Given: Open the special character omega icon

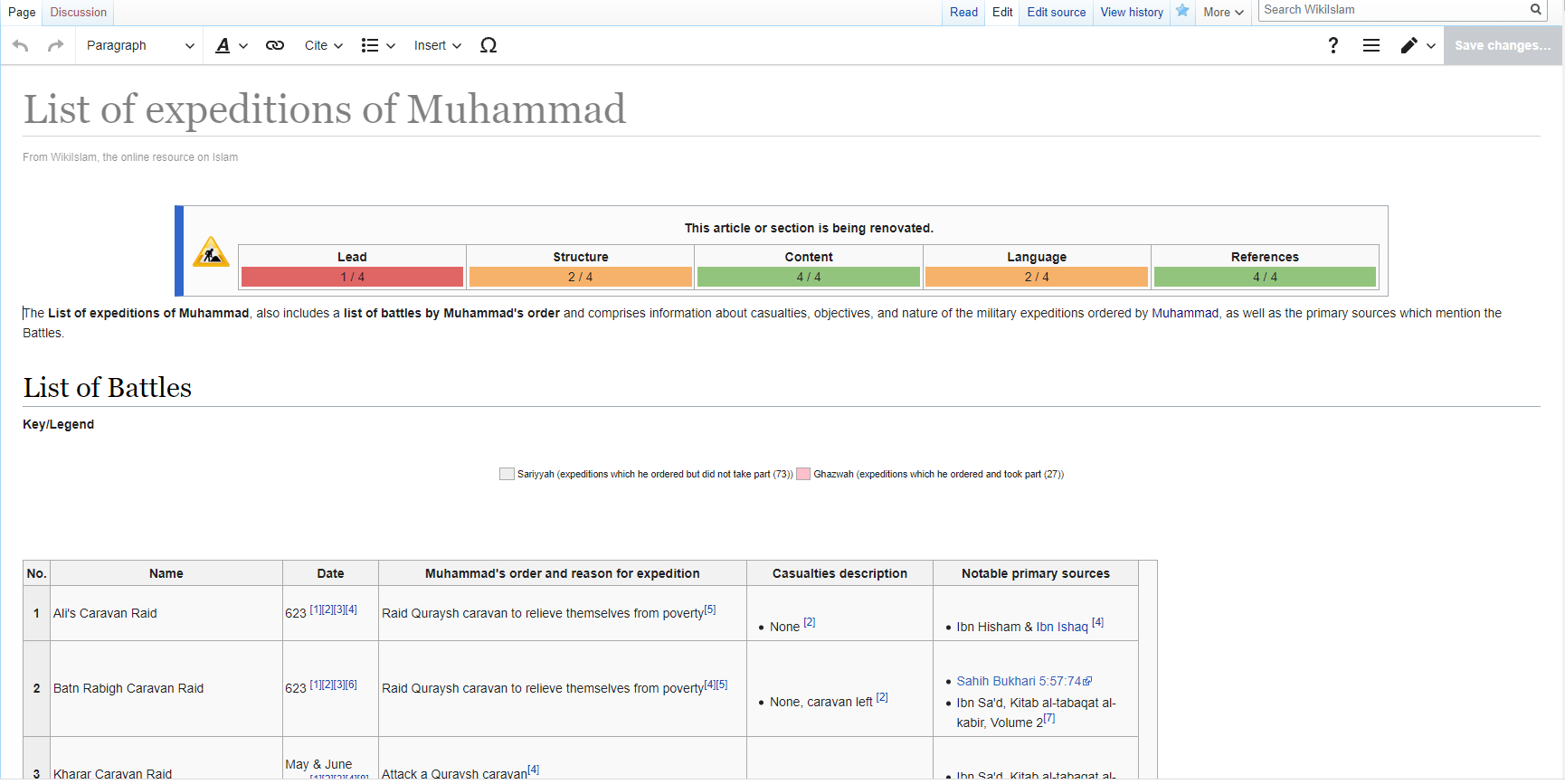Looking at the screenshot, I should (488, 45).
